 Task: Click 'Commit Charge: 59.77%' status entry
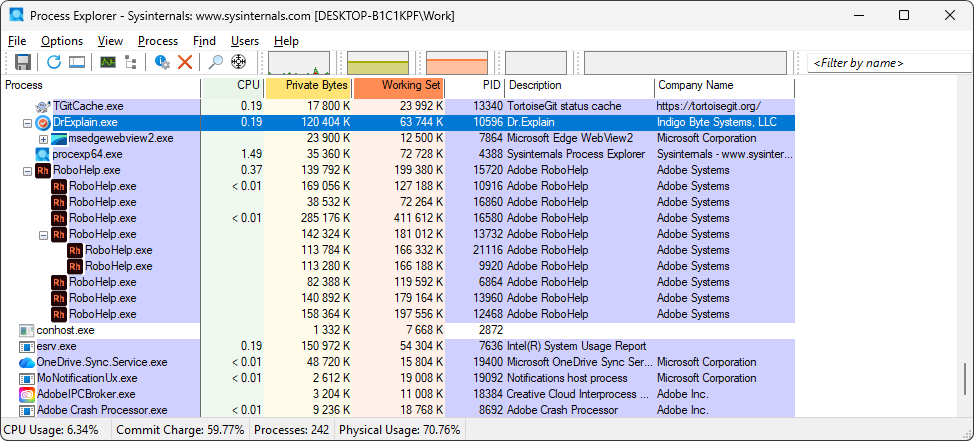[x=180, y=430]
